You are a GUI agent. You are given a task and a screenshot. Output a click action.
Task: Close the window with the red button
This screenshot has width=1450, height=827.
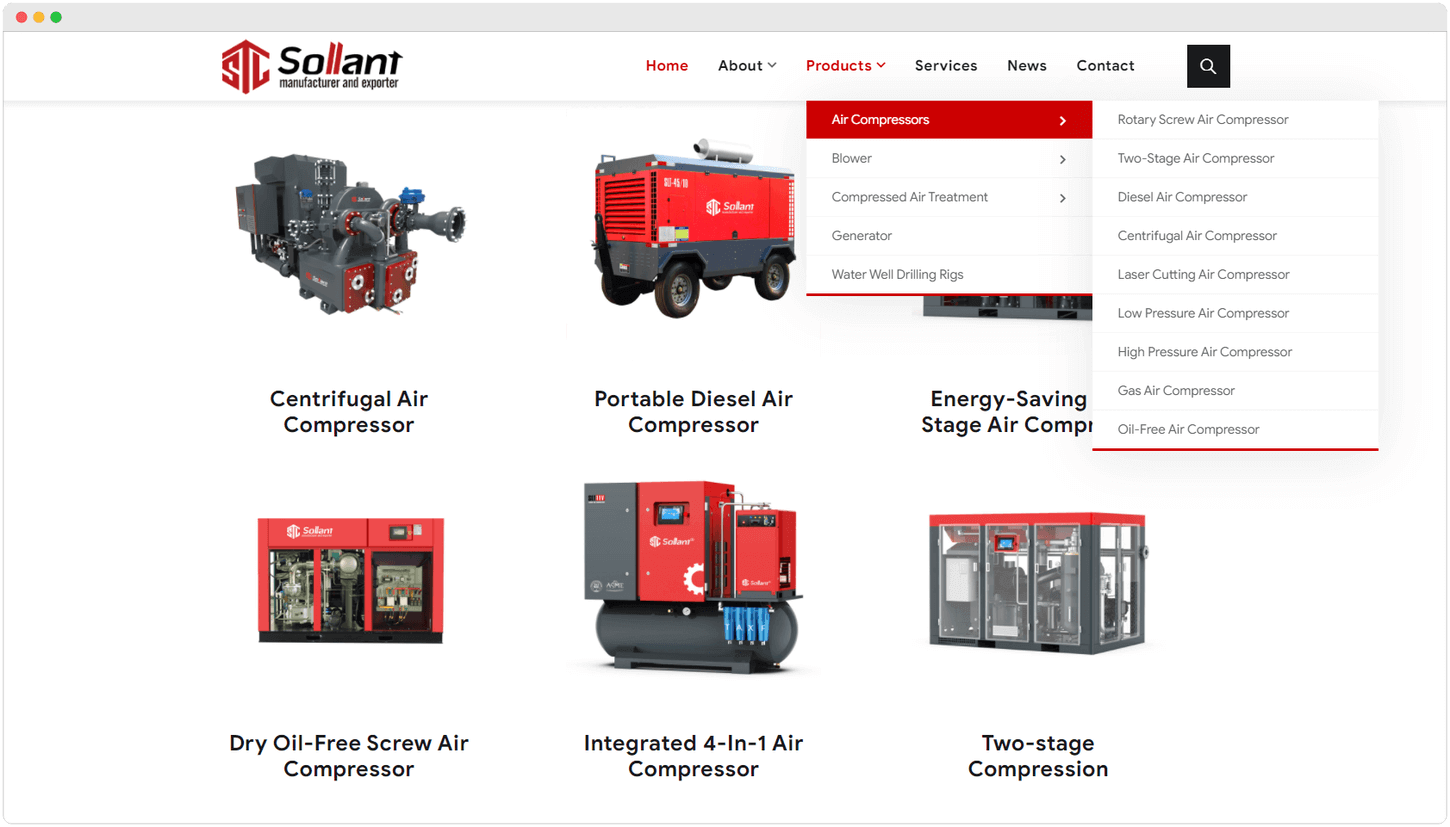click(22, 17)
